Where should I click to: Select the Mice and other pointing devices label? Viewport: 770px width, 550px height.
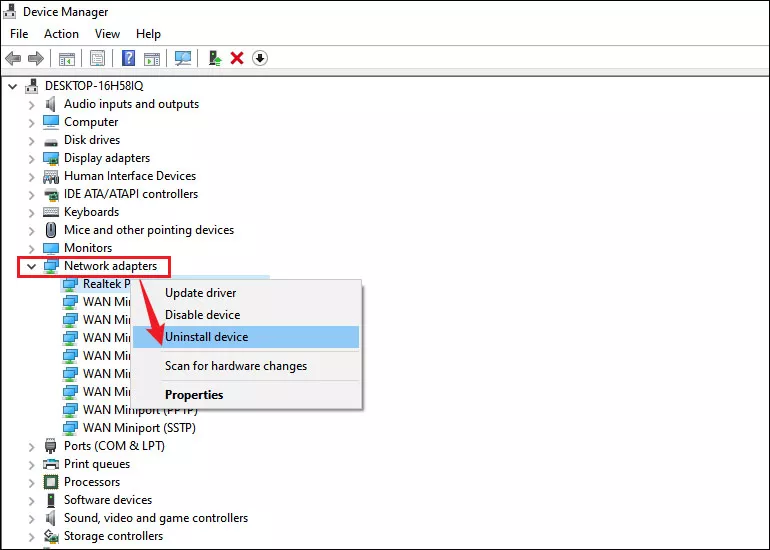tap(149, 230)
